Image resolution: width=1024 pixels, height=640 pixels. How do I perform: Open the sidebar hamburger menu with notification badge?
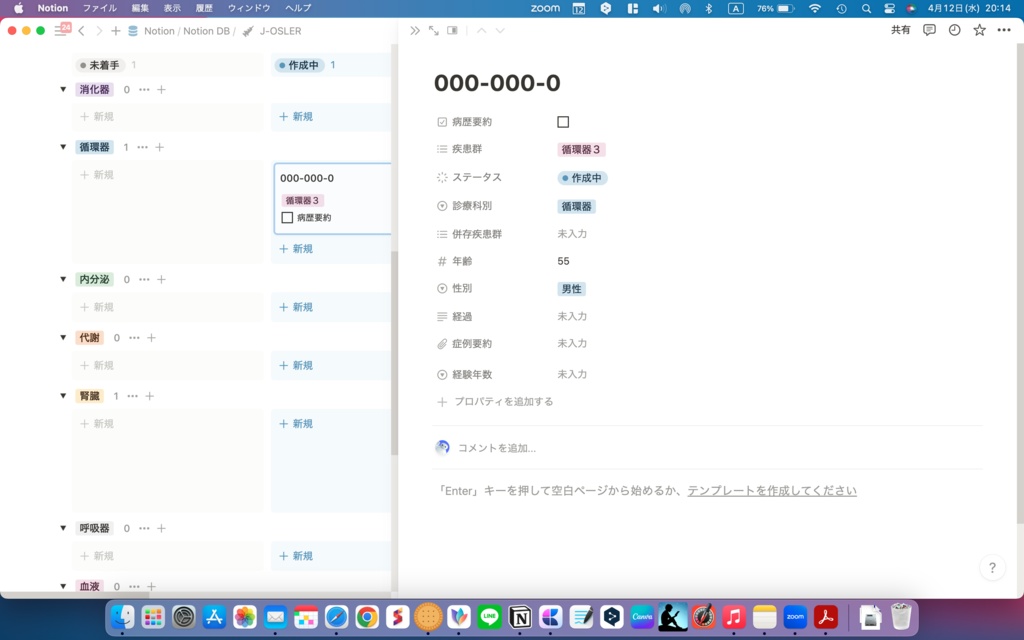coord(61,31)
